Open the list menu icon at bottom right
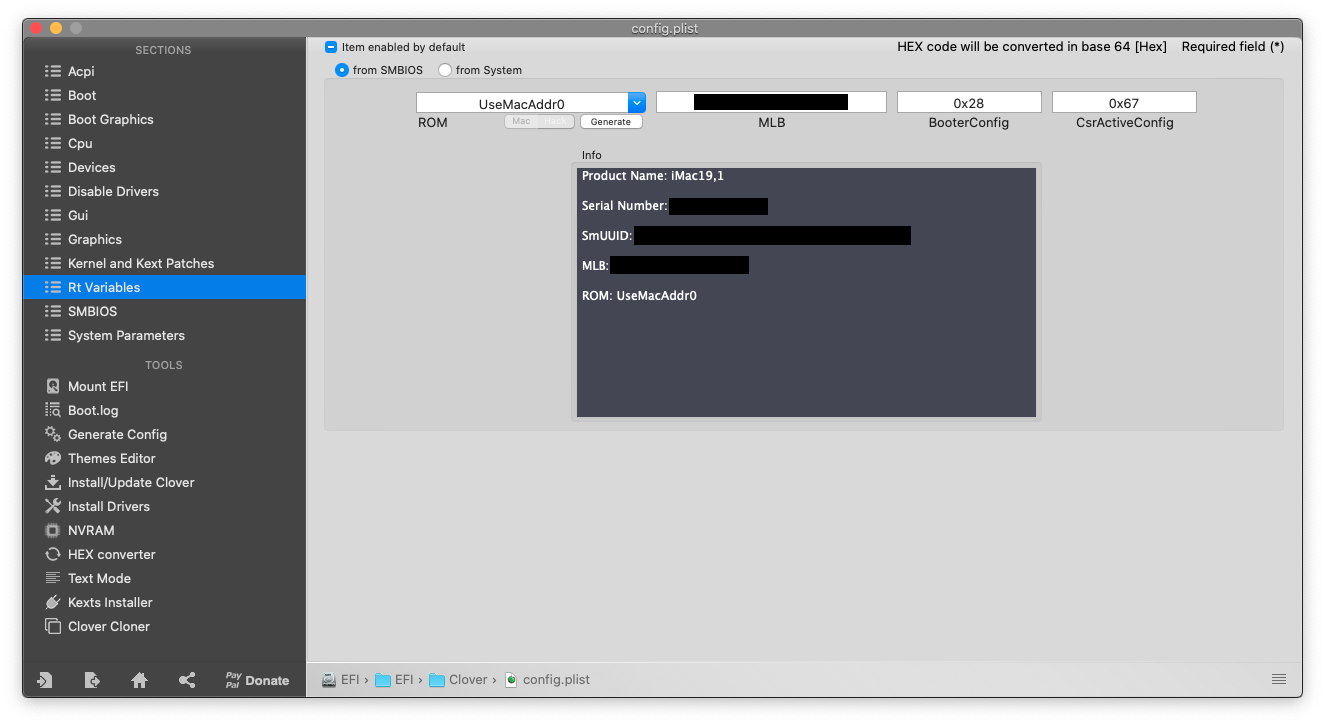The image size is (1325, 724). click(x=1279, y=679)
